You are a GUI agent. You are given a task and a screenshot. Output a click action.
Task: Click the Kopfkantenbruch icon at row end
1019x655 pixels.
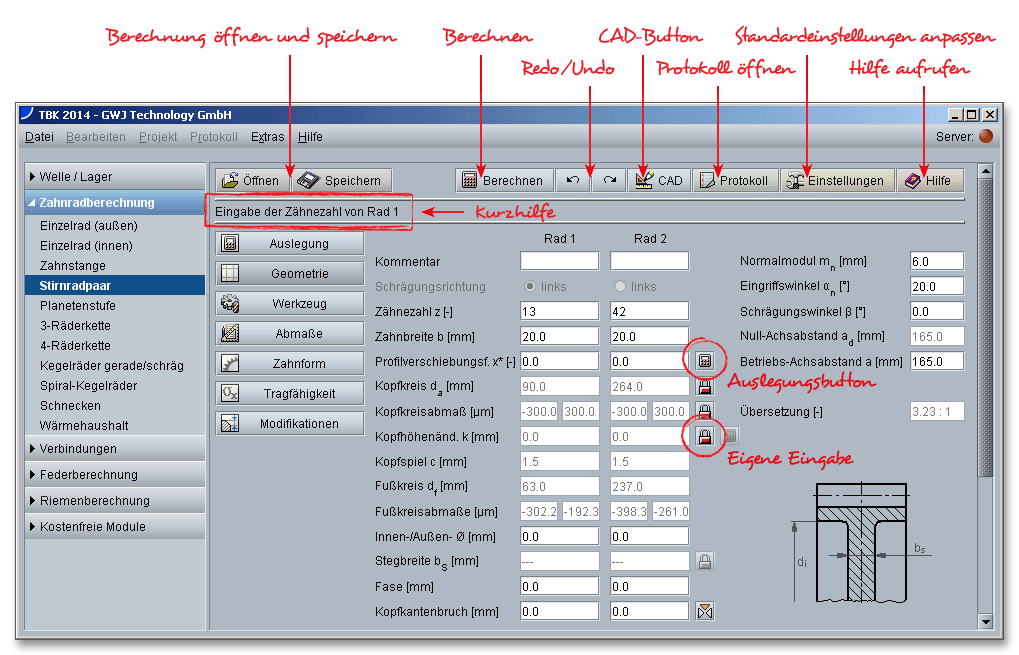(705, 612)
